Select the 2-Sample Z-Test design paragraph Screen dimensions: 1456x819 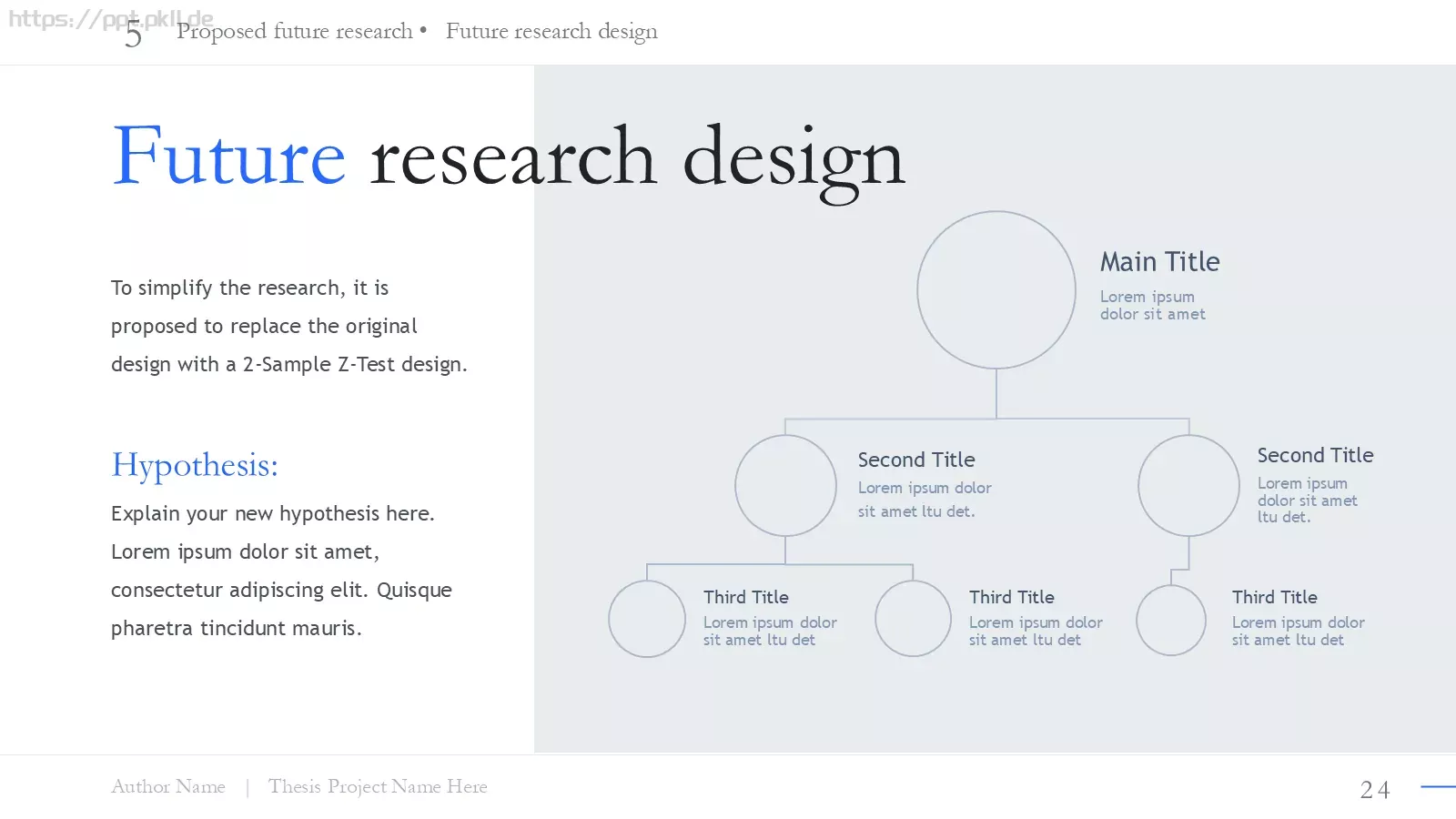[x=289, y=326]
